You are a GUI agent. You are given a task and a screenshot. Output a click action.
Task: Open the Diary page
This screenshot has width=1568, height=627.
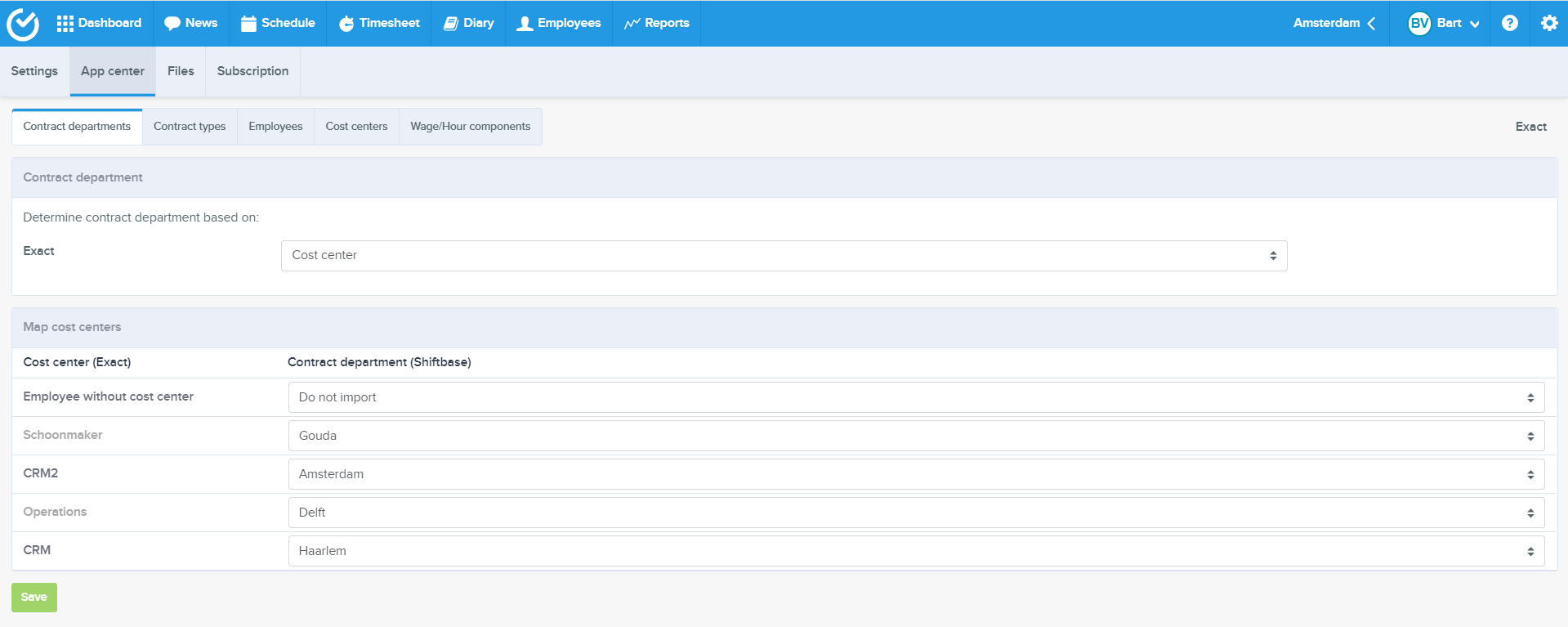click(x=468, y=23)
